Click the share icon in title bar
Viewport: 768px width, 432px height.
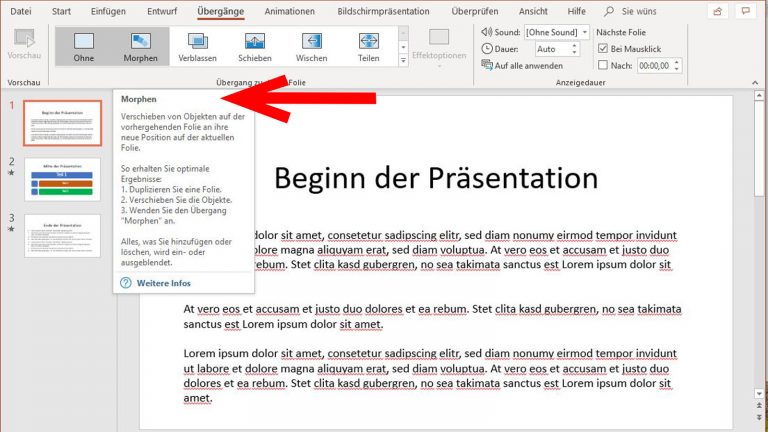click(x=717, y=11)
